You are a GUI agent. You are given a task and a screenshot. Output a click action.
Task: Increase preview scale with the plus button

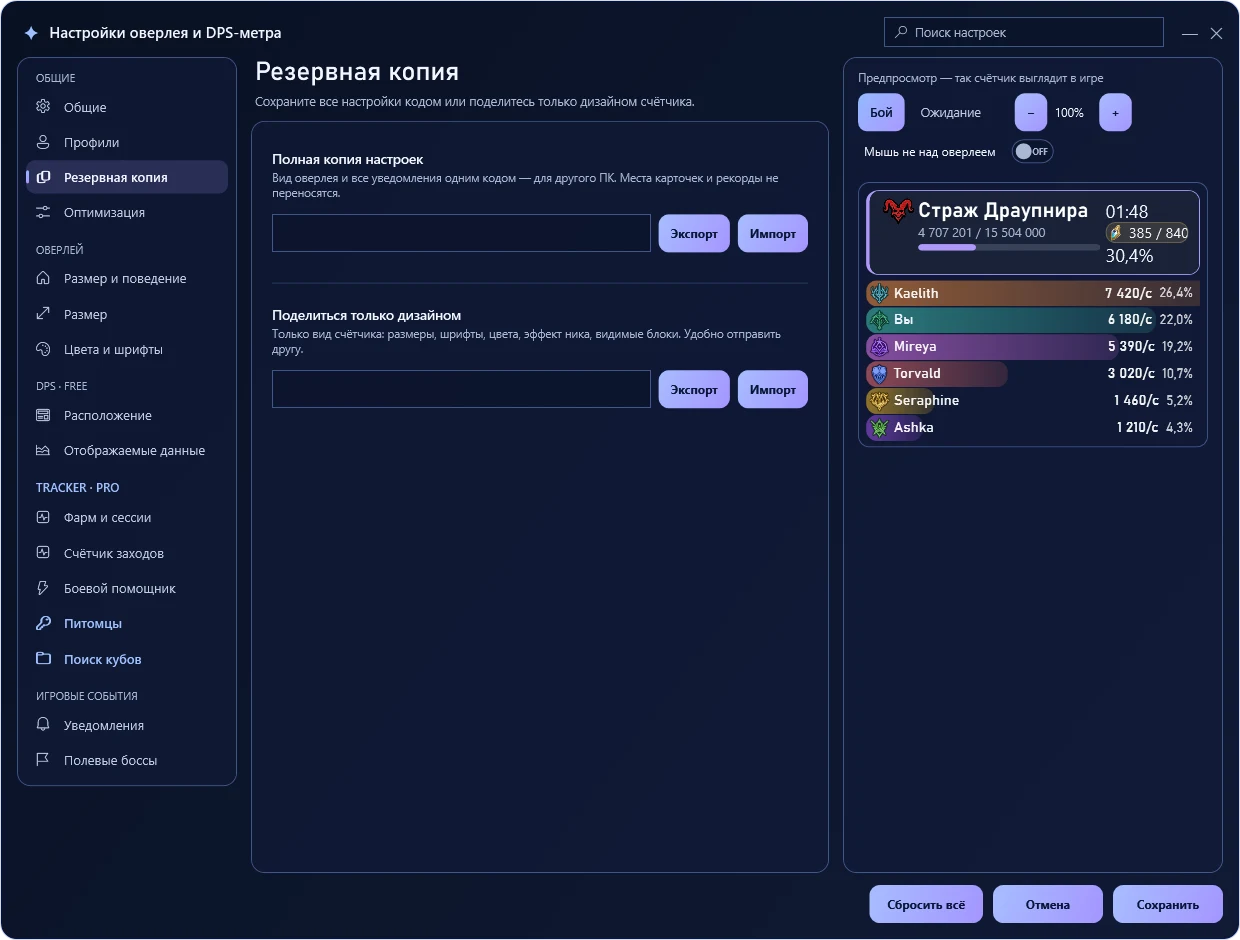click(x=1115, y=113)
